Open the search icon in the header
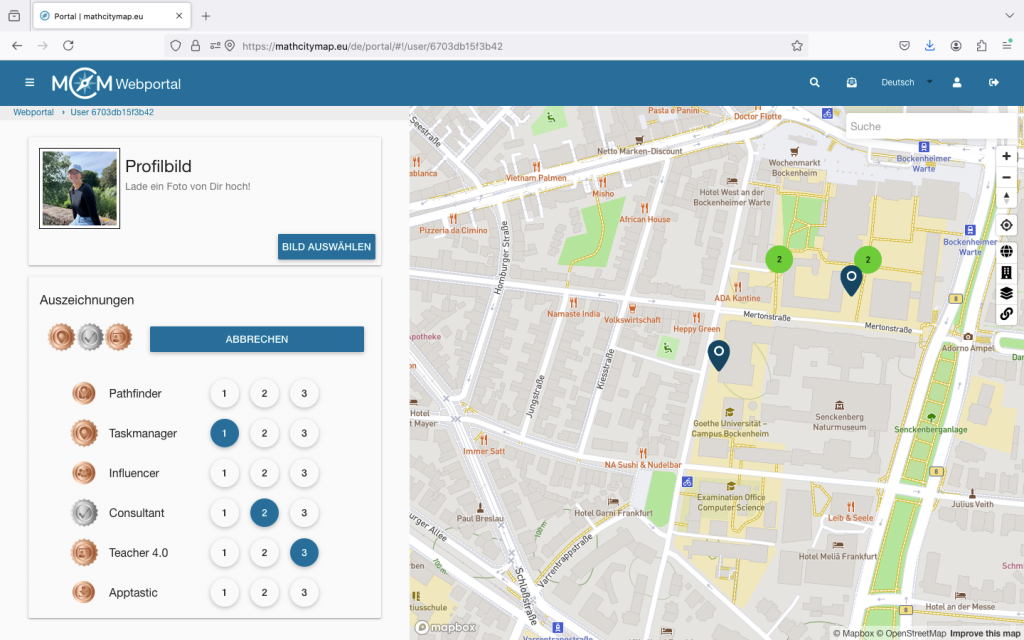The width and height of the screenshot is (1024, 640). tap(815, 83)
